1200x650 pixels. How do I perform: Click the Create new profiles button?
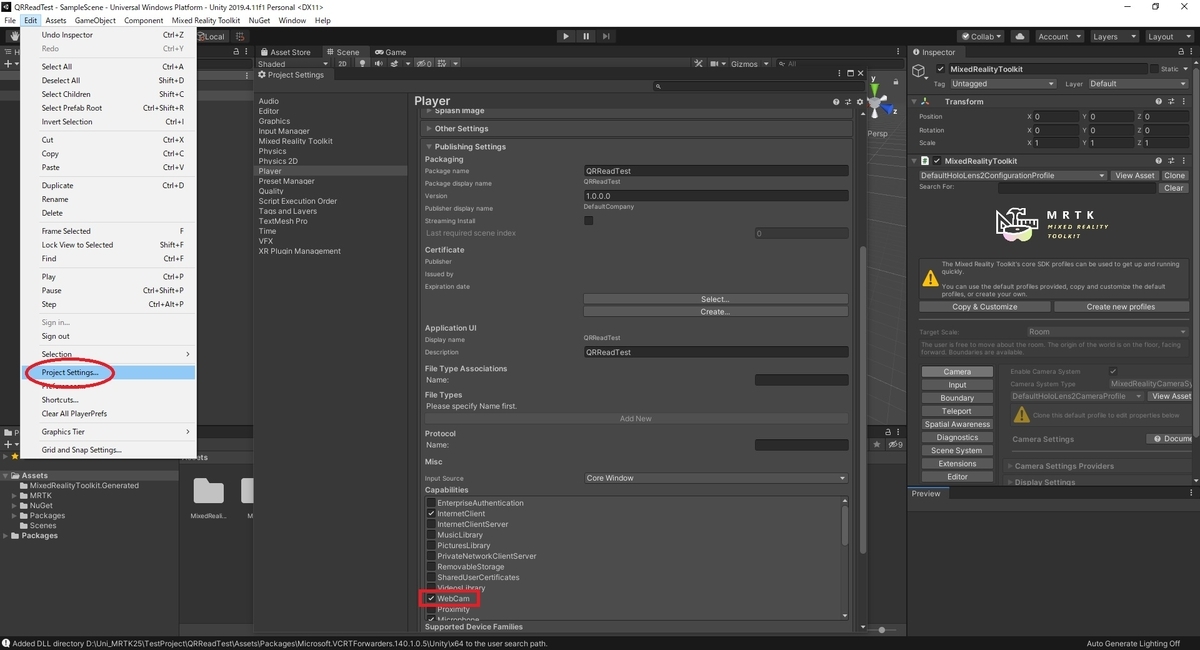tap(1121, 307)
